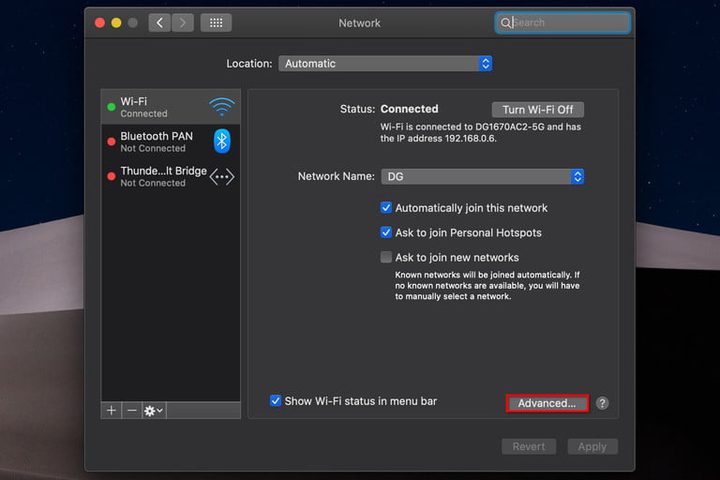Show all preferences grid icon
Screen dimensions: 720x480
216,23
